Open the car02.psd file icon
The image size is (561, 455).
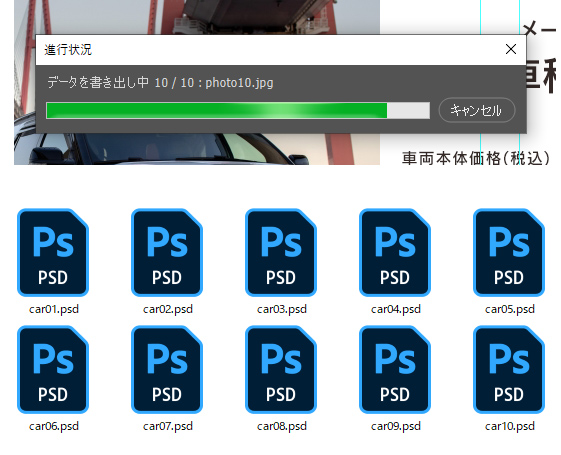pos(167,253)
